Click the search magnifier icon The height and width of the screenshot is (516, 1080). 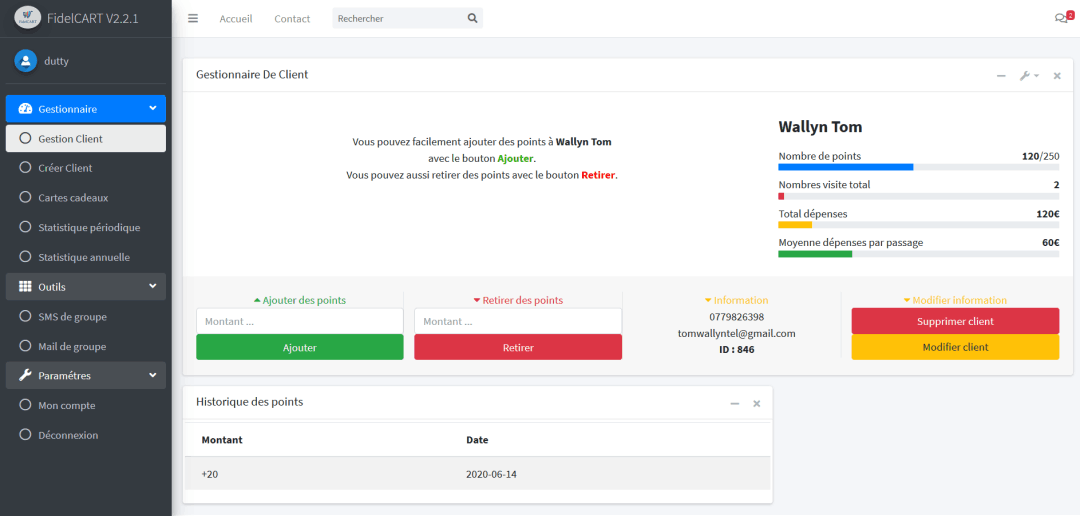tap(472, 18)
